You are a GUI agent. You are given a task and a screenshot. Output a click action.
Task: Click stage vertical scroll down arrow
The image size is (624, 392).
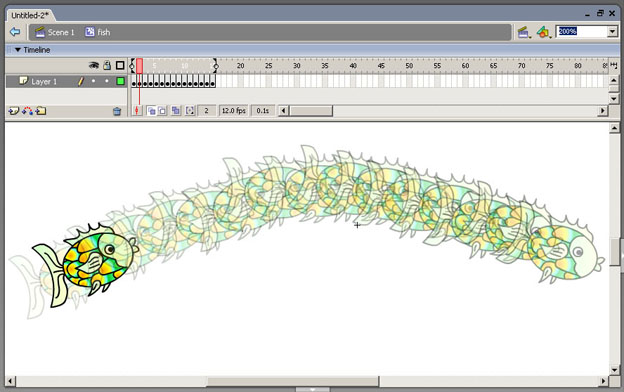coord(614,370)
